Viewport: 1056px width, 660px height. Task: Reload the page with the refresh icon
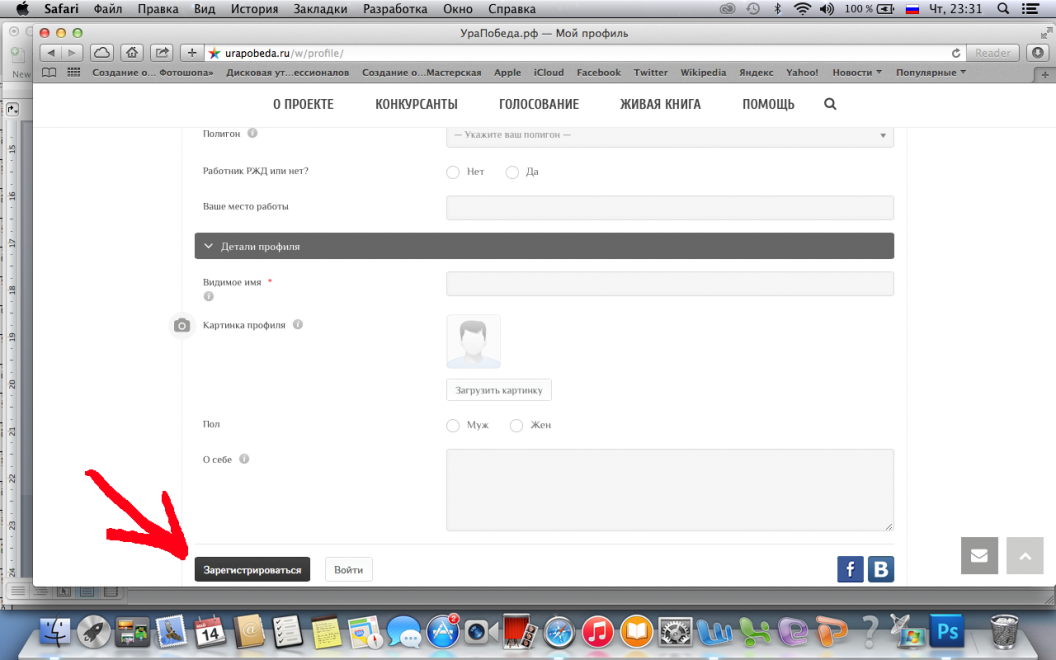click(x=956, y=53)
